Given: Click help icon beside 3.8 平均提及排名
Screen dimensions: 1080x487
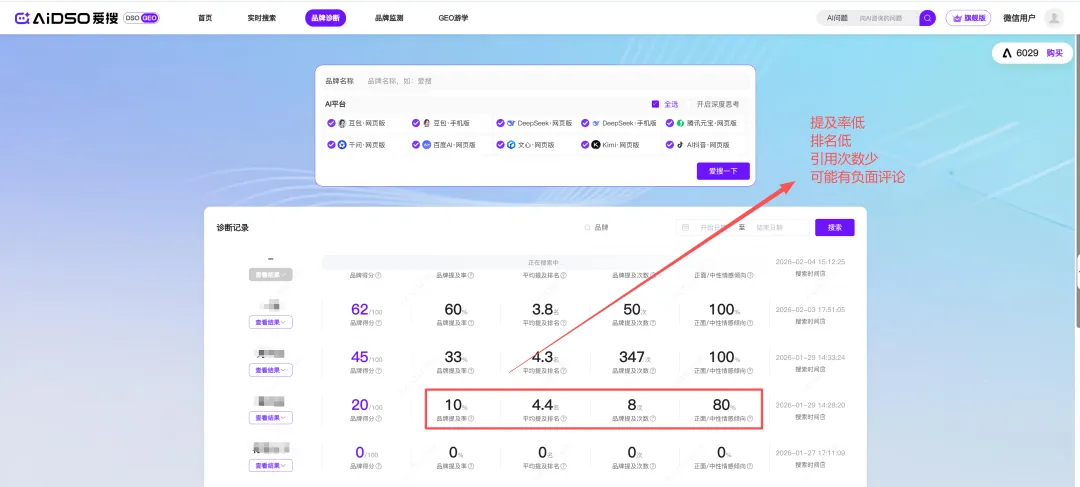Looking at the screenshot, I should tap(563, 323).
